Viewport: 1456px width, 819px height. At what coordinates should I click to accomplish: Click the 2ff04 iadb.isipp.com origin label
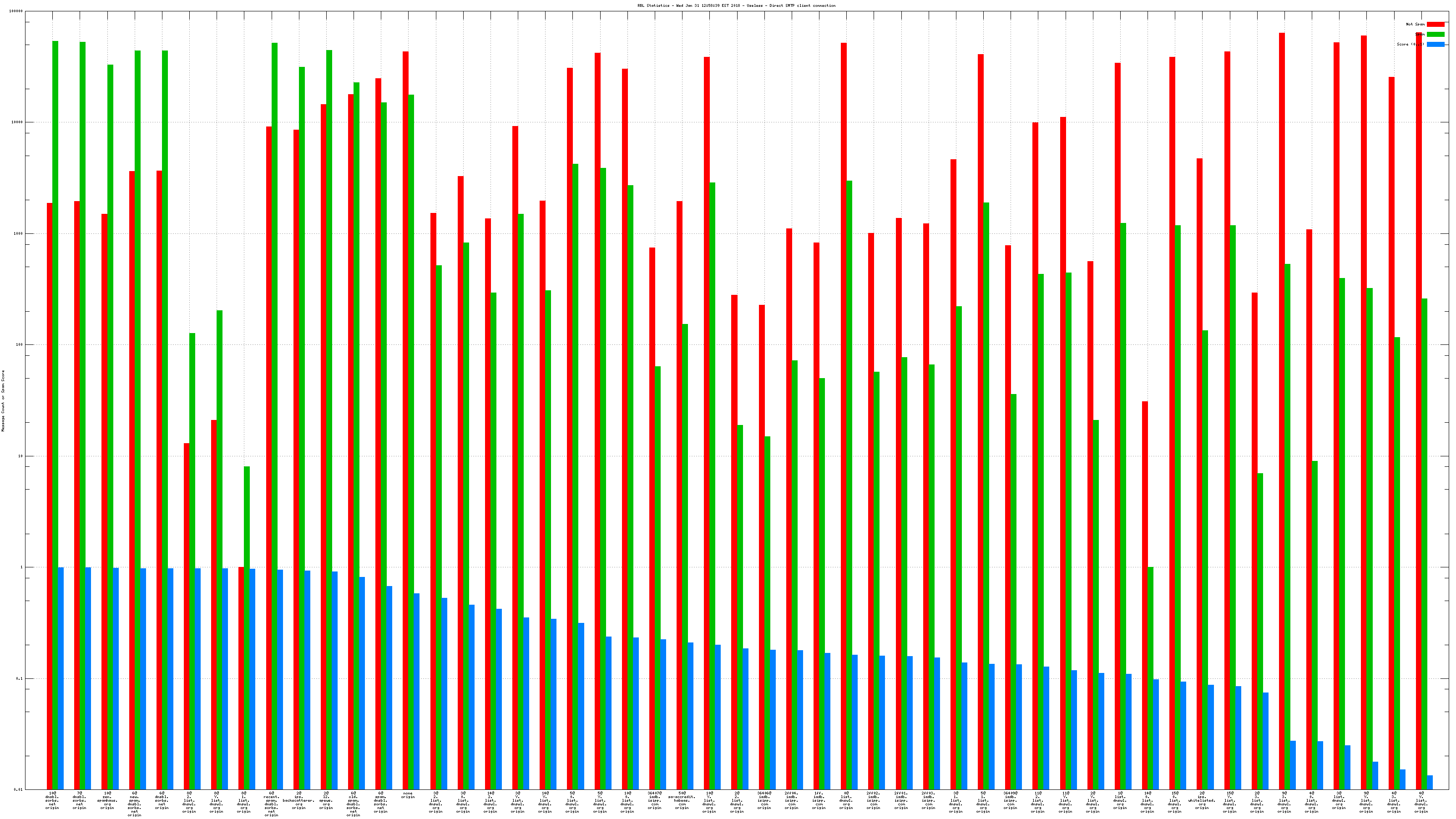[791, 800]
